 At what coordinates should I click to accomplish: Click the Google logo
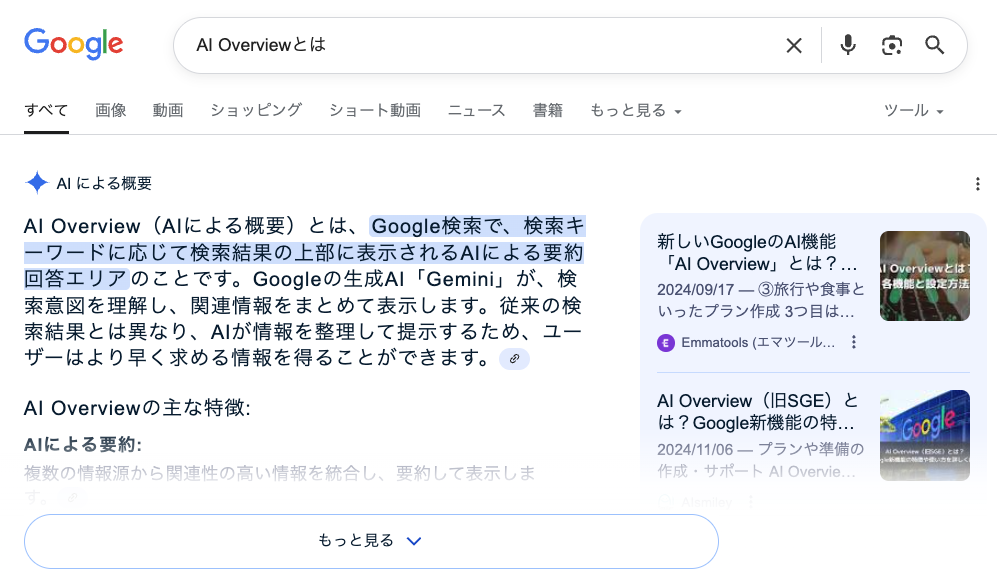point(74,44)
